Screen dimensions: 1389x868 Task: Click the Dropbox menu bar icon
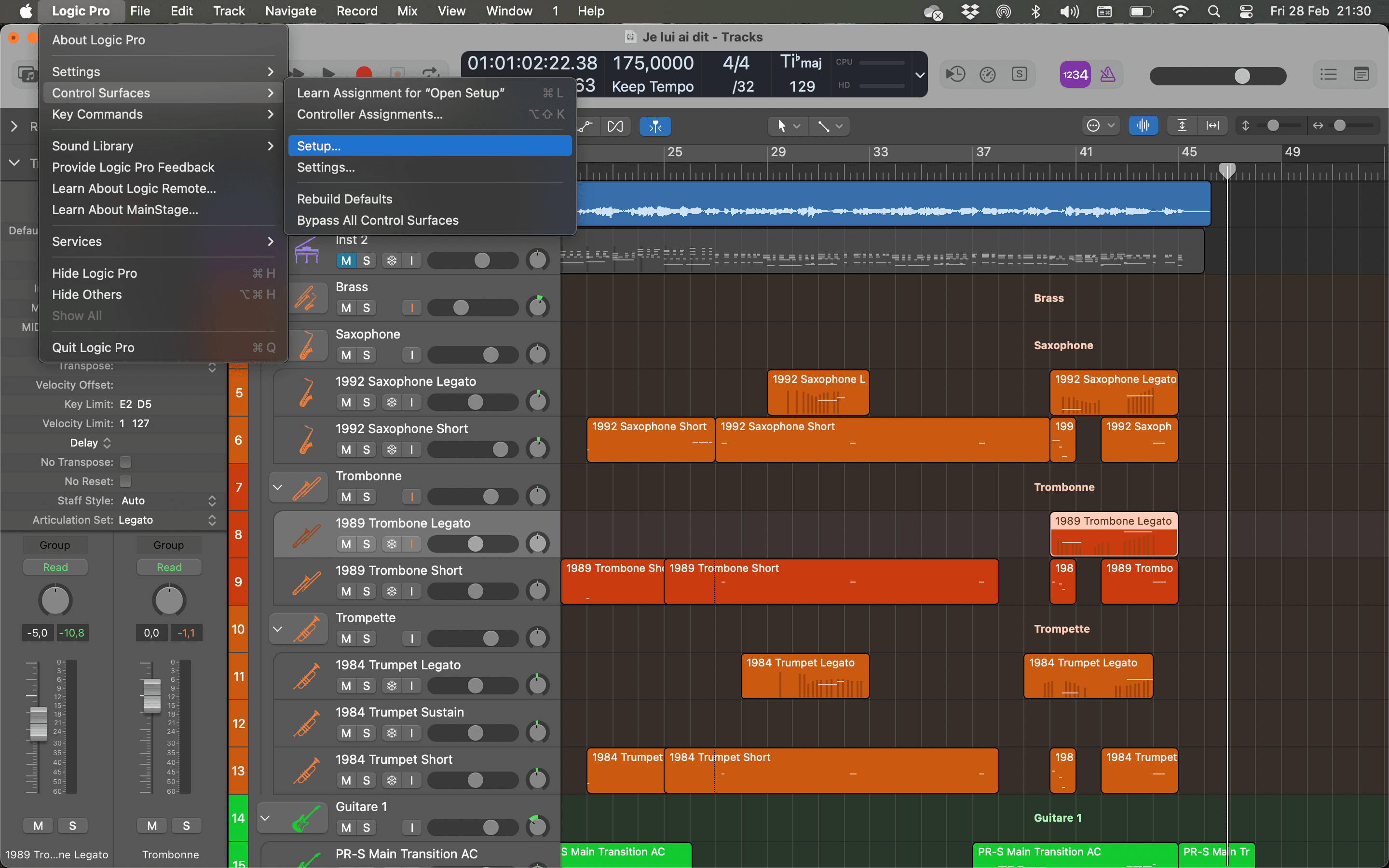point(970,11)
